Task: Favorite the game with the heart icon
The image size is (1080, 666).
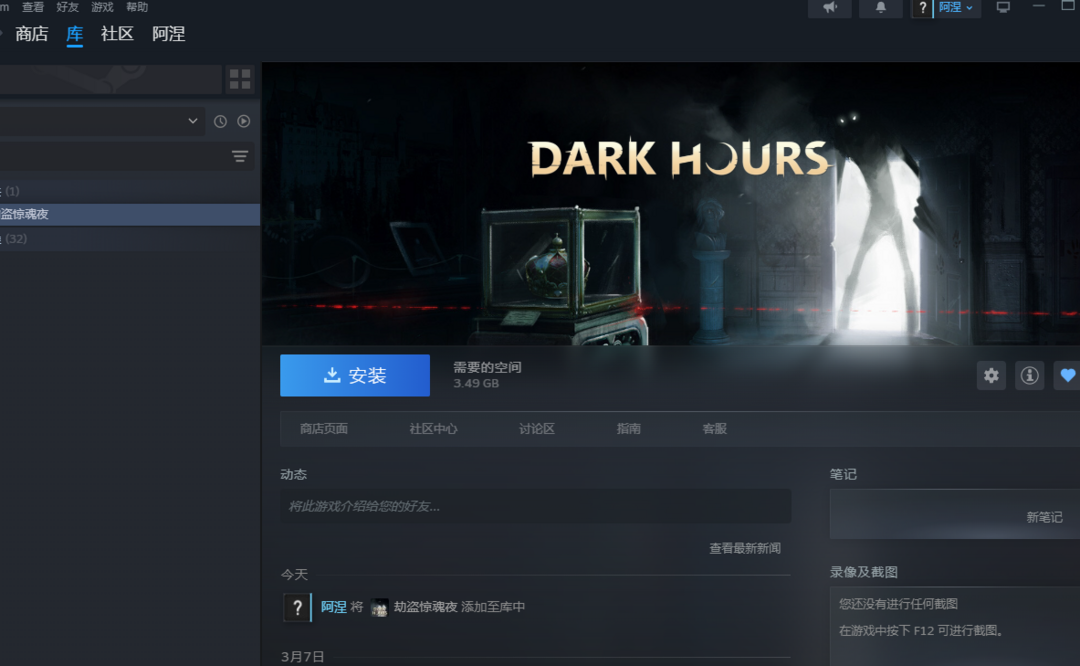Action: pyautogui.click(x=1067, y=375)
